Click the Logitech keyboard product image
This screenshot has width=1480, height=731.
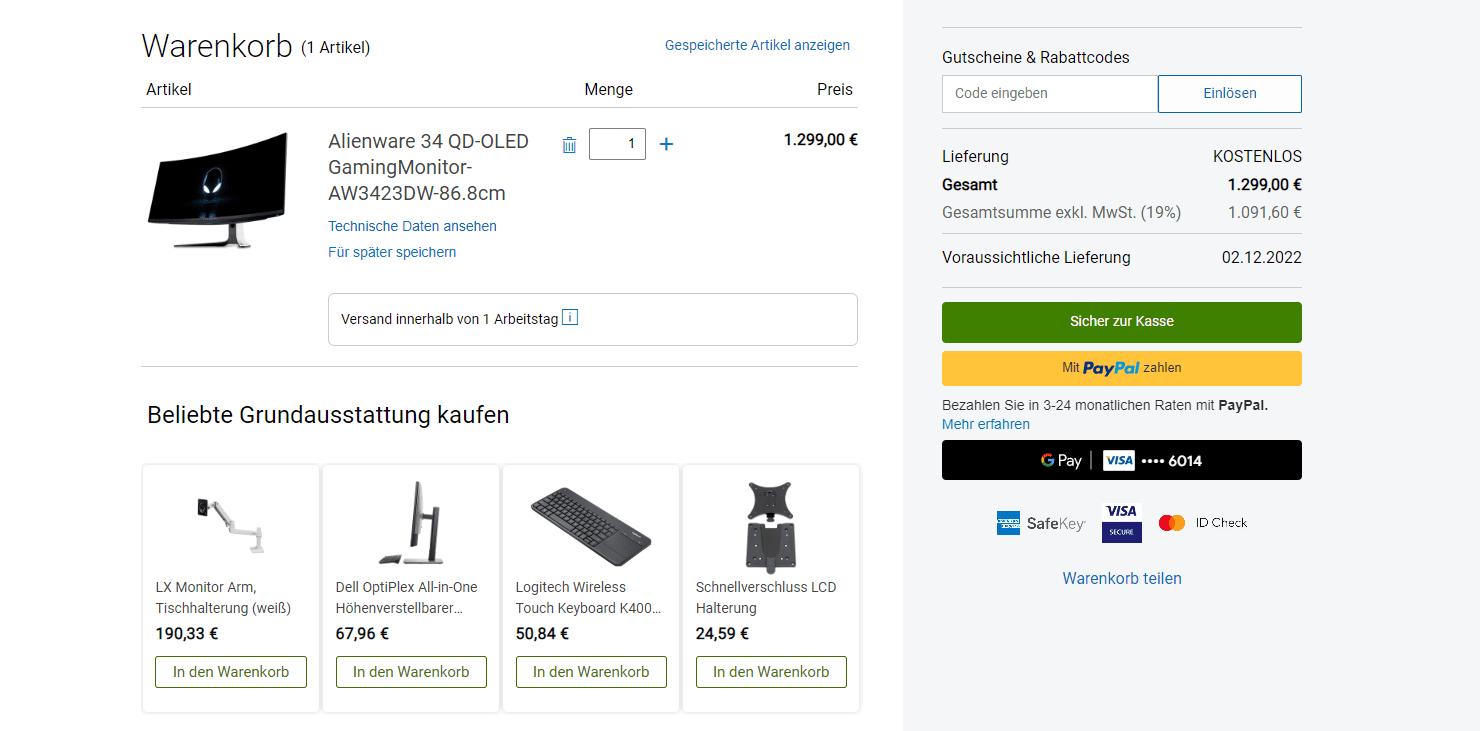coord(591,526)
